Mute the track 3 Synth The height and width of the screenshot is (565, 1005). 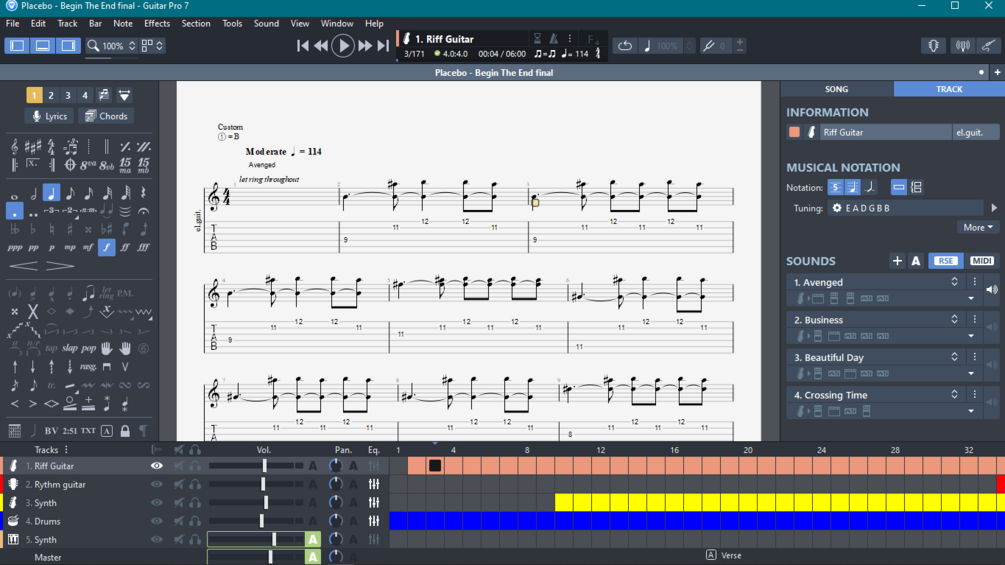(x=179, y=503)
